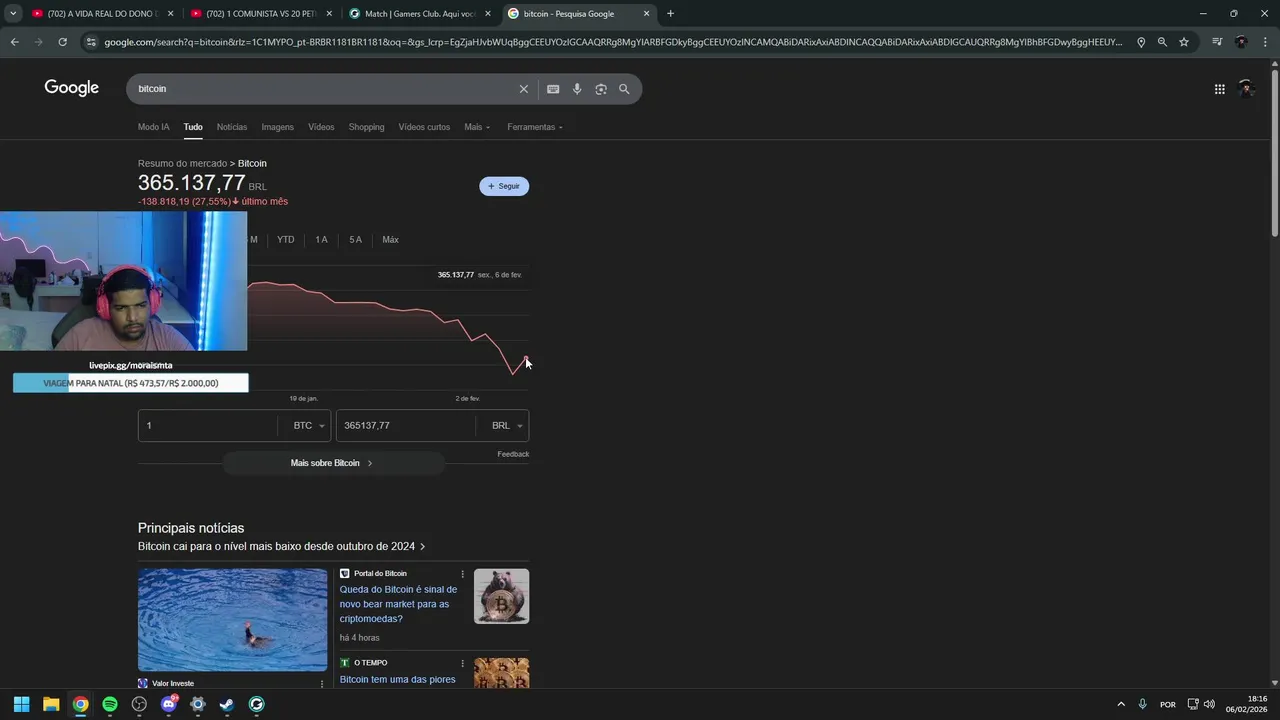Viewport: 1280px width, 720px height.
Task: Open Windows Start menu
Action: pos(21,704)
